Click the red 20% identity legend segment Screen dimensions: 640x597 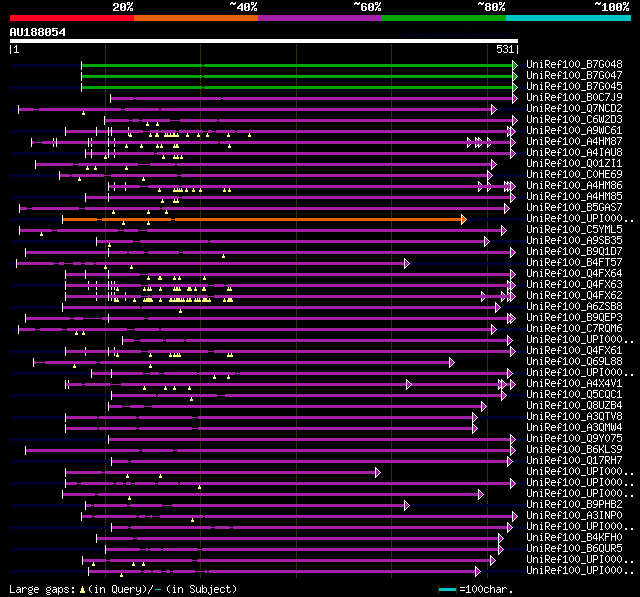click(72, 18)
